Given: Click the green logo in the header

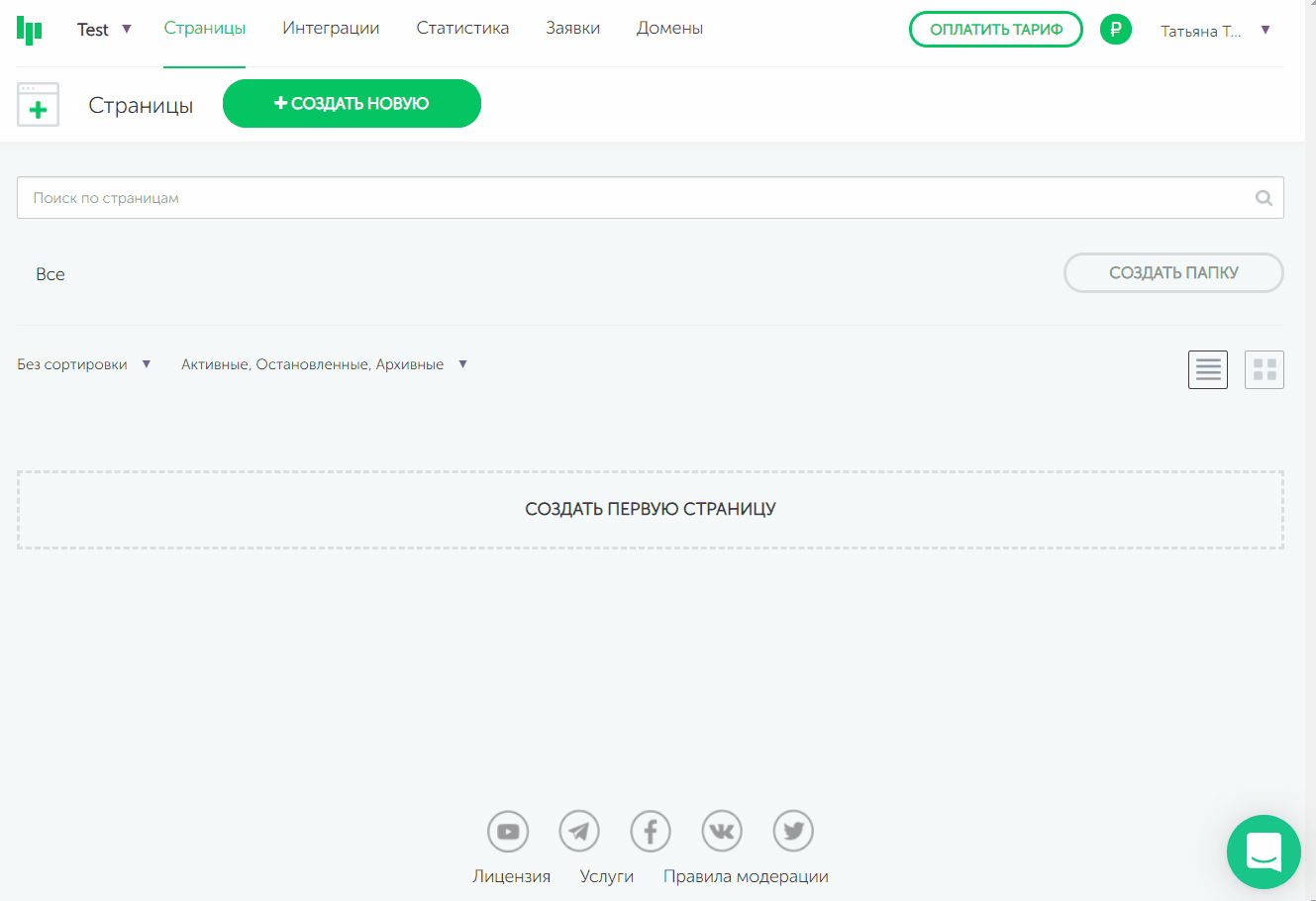Looking at the screenshot, I should click(x=30, y=30).
